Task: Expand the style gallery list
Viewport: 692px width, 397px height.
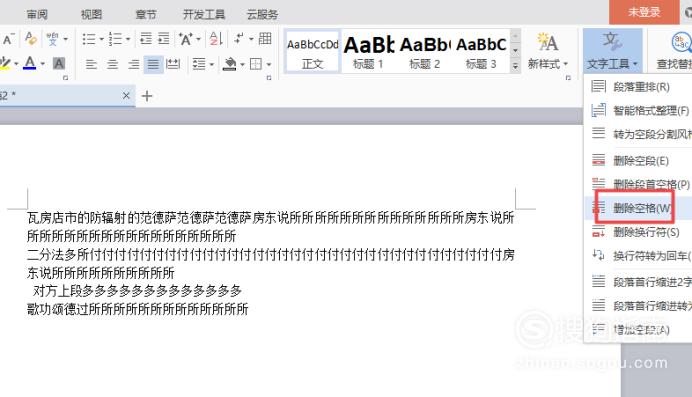Action: click(515, 67)
